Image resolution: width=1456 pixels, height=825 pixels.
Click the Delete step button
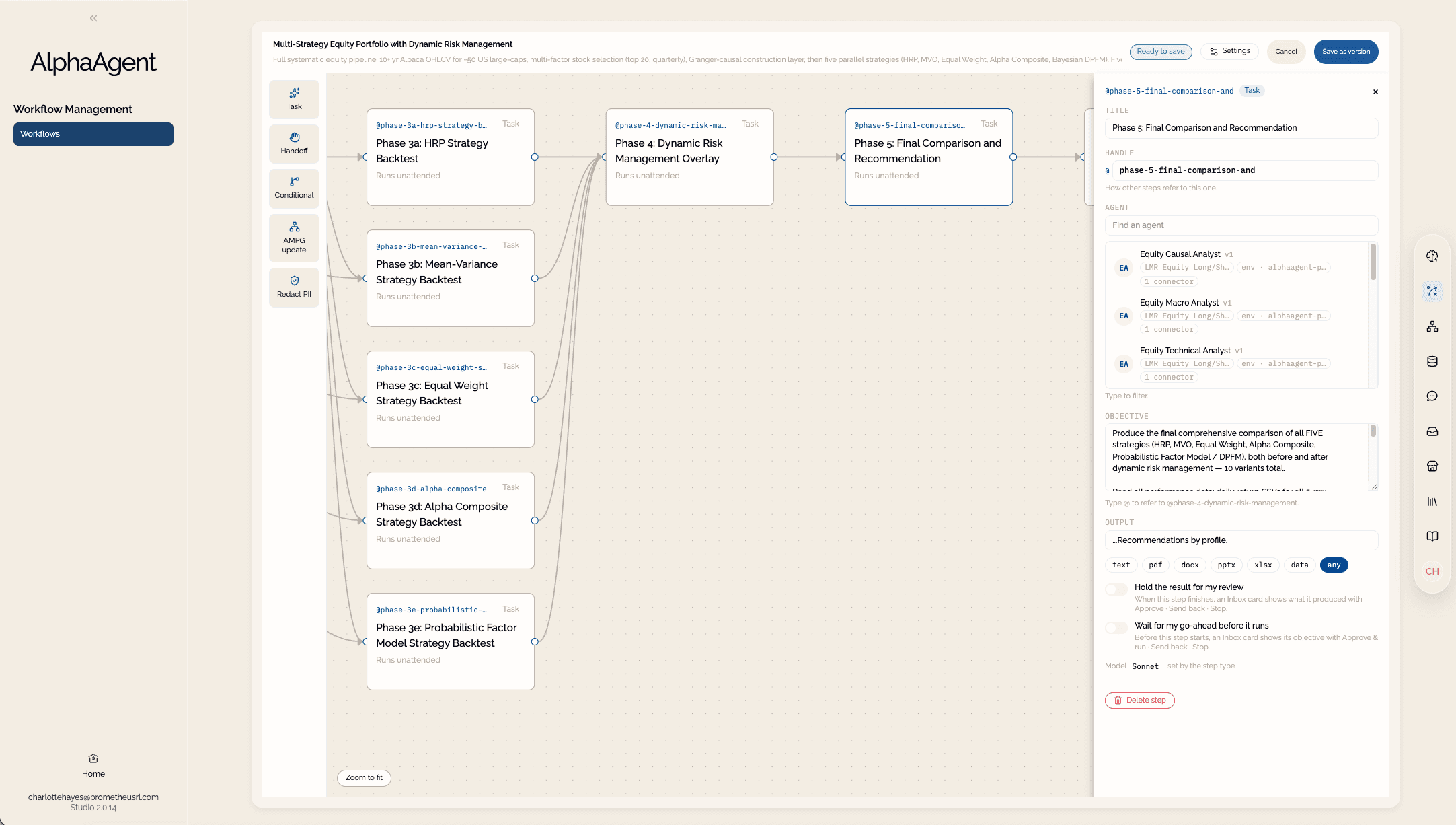pos(1140,701)
